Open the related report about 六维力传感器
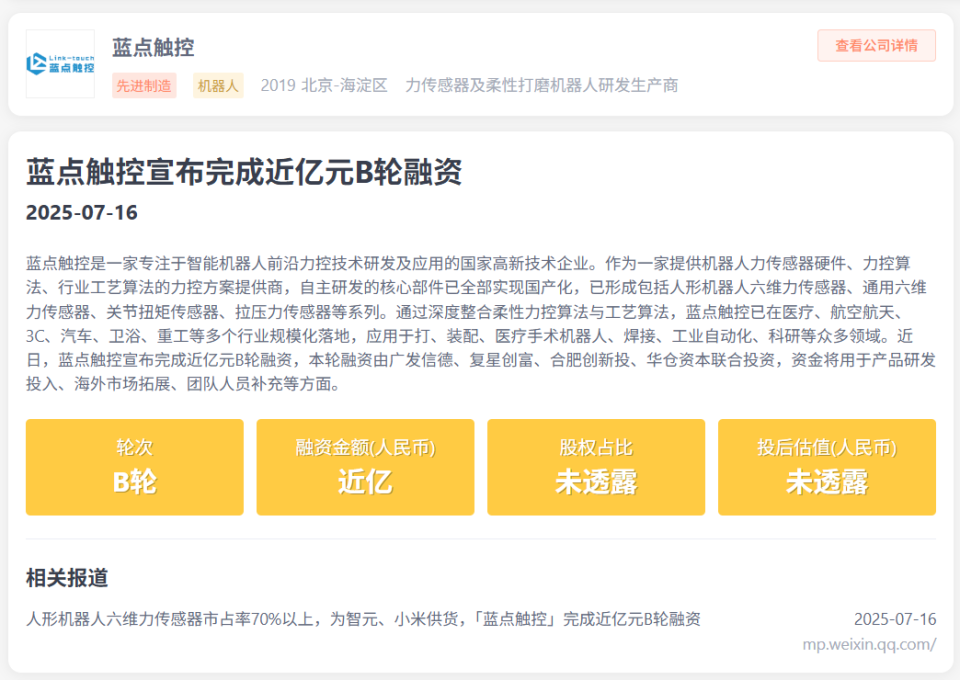This screenshot has width=960, height=680. pyautogui.click(x=363, y=619)
